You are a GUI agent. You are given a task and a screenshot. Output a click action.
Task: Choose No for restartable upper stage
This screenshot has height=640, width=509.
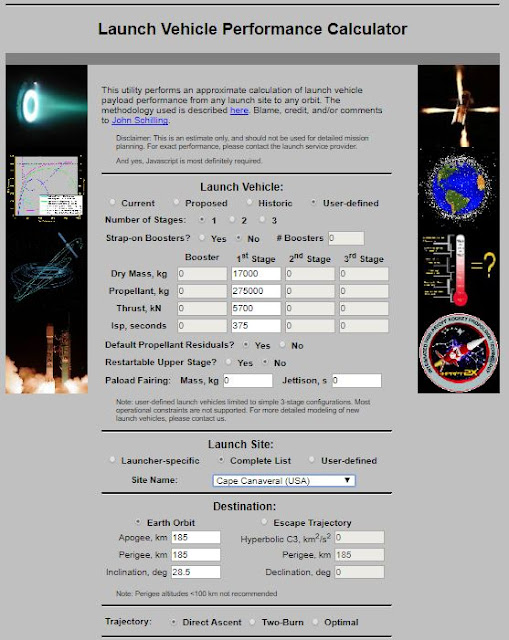click(265, 362)
